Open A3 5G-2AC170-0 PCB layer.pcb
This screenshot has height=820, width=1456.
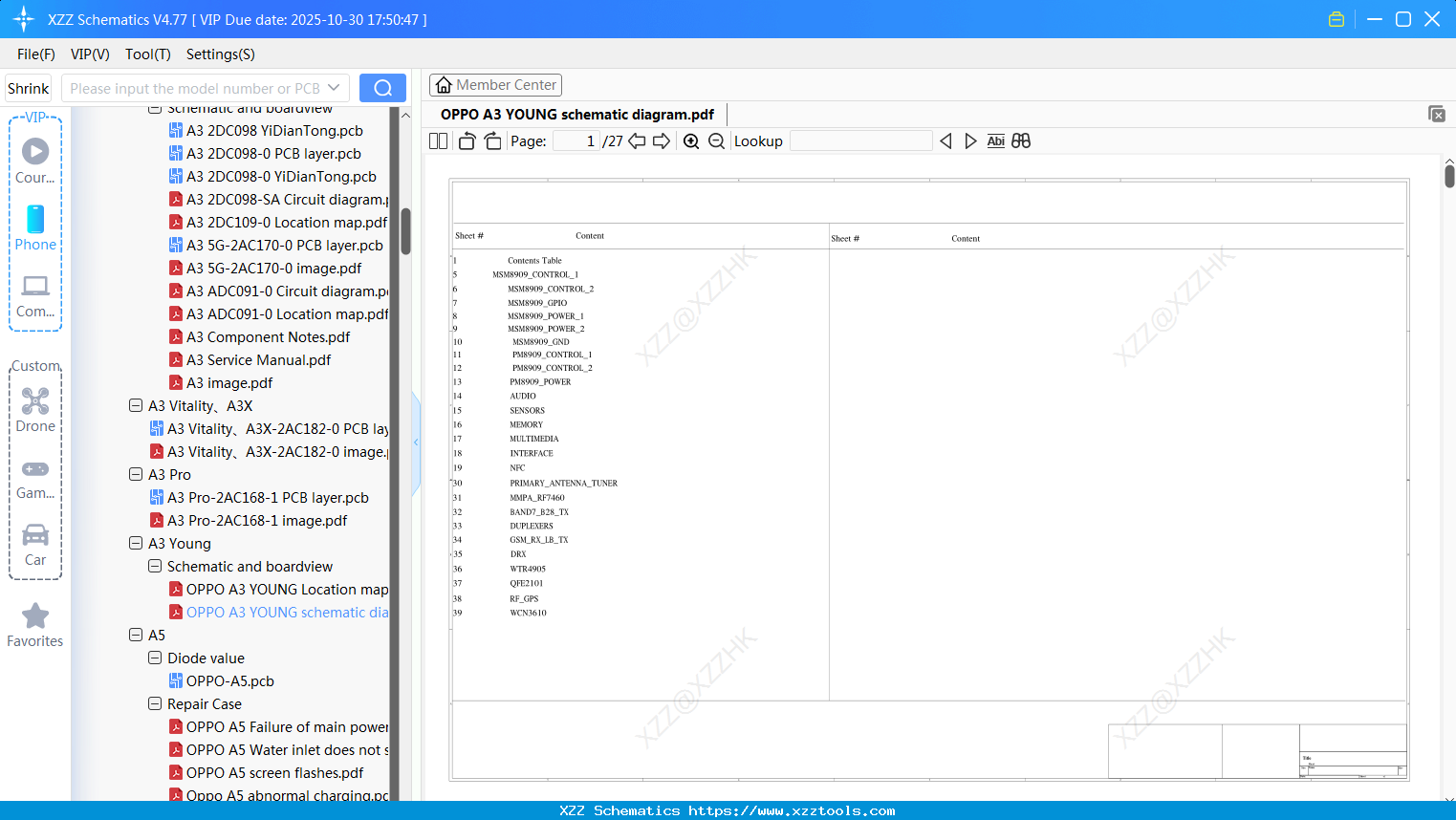click(x=276, y=245)
